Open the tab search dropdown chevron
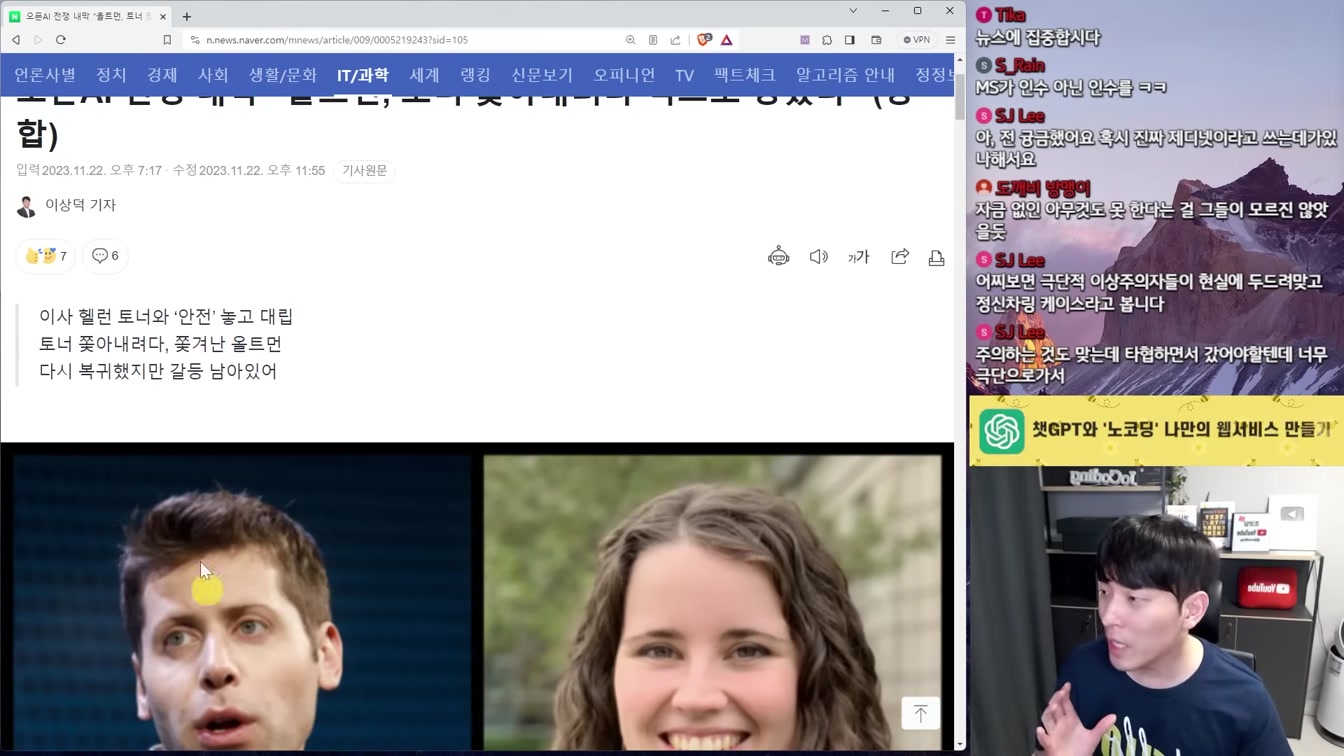1344x756 pixels. 853,11
